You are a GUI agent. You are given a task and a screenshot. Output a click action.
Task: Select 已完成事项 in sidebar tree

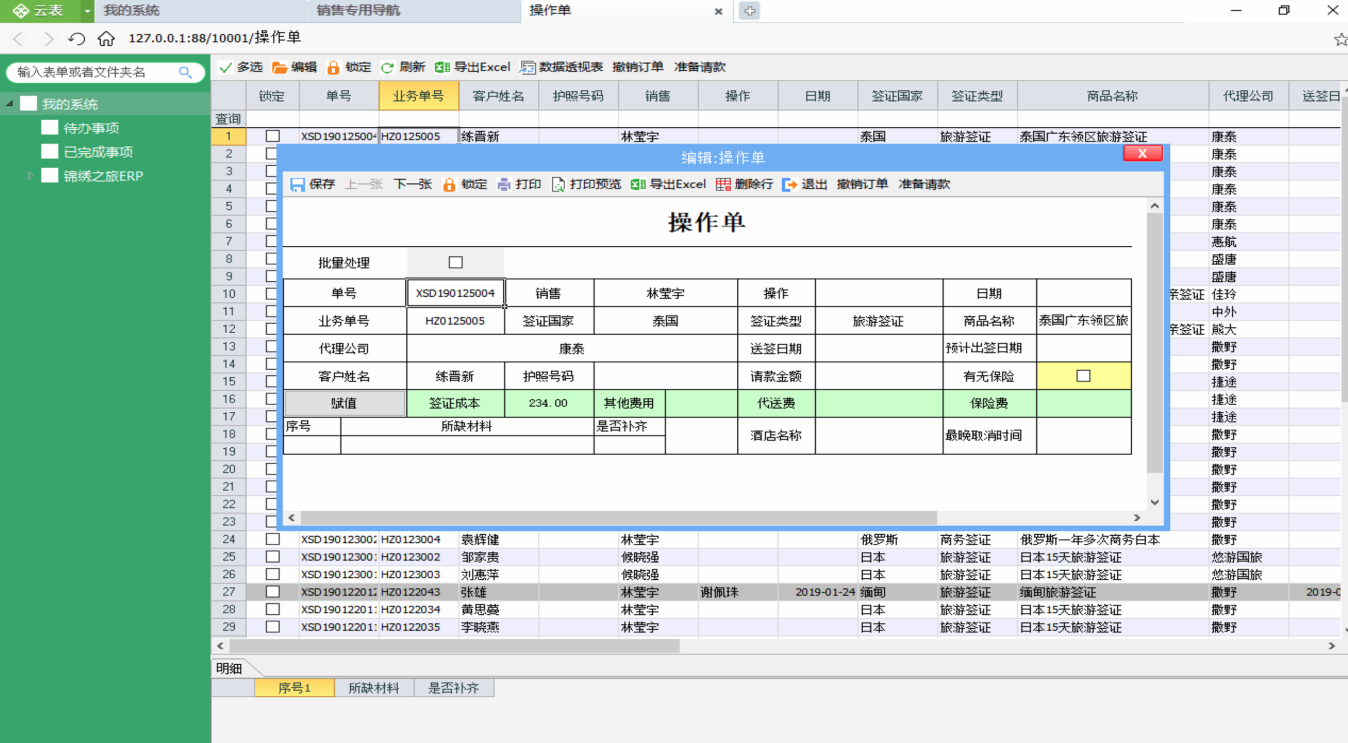tap(98, 152)
